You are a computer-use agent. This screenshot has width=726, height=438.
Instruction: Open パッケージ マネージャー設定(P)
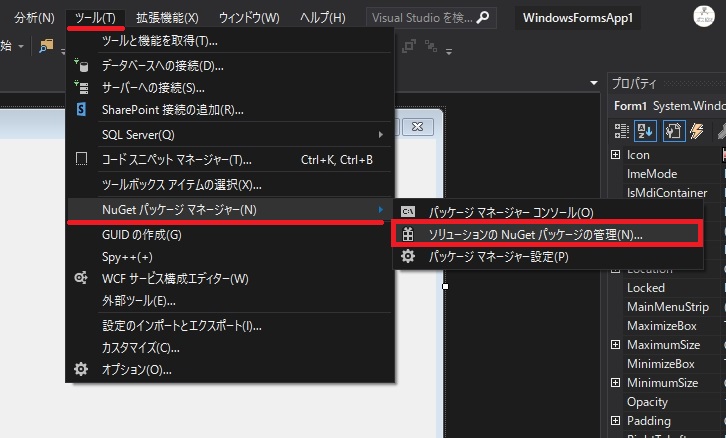(x=548, y=257)
